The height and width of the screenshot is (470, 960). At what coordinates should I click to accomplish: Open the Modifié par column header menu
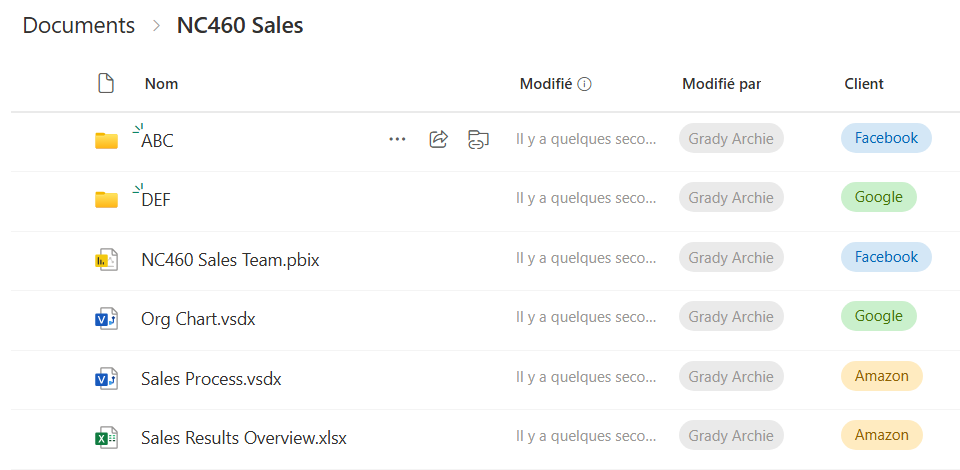[x=721, y=84]
